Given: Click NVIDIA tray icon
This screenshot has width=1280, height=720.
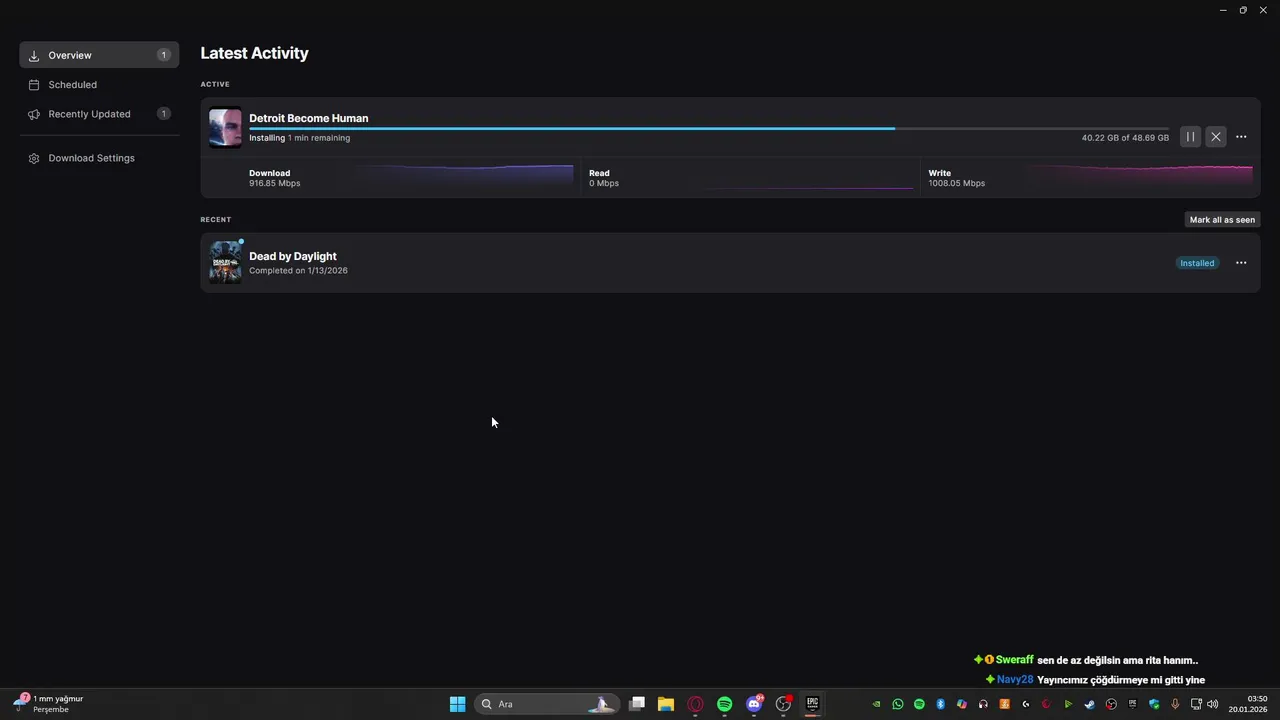Looking at the screenshot, I should (x=876, y=704).
